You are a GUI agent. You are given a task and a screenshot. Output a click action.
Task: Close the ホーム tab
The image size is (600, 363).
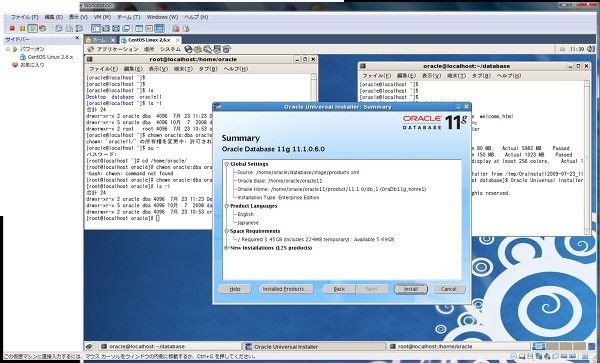point(113,40)
